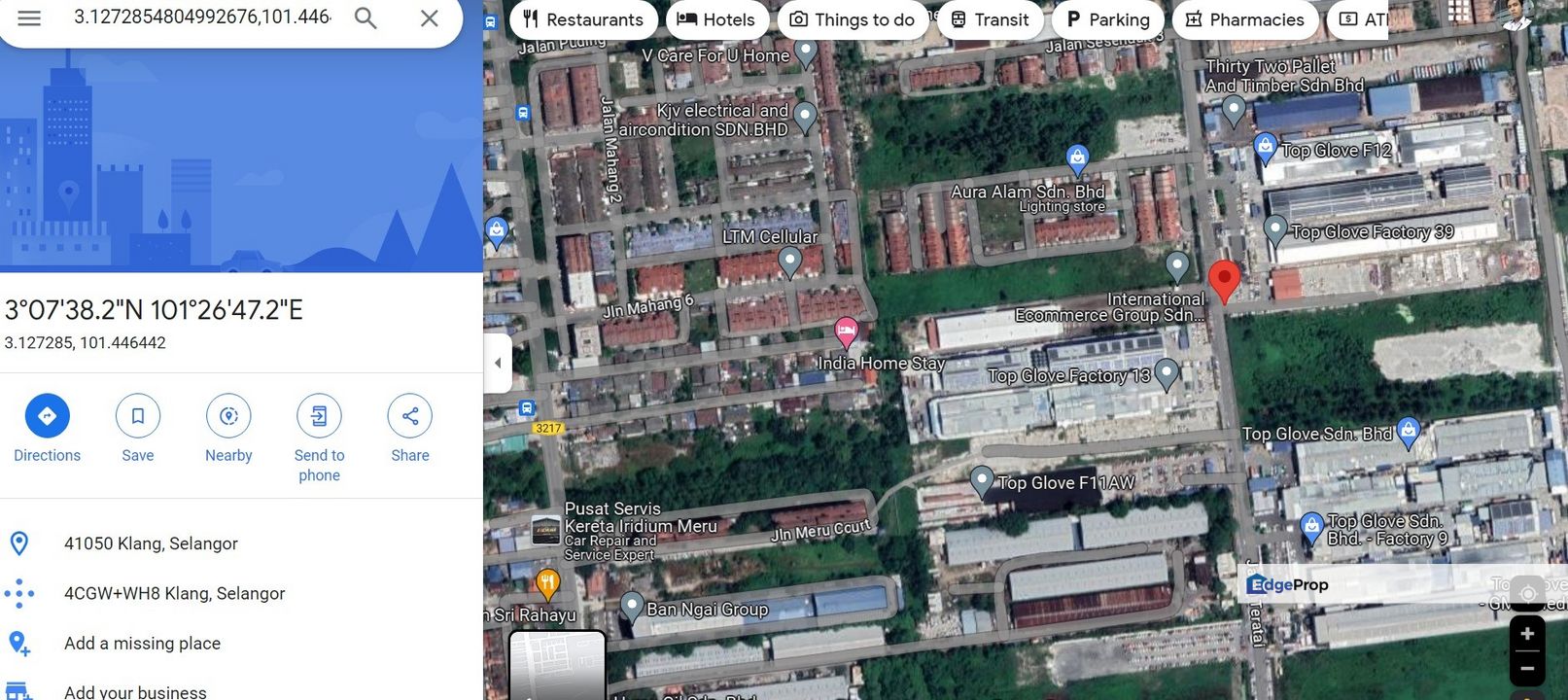Send location to phone icon
The image size is (1568, 700).
click(x=319, y=416)
